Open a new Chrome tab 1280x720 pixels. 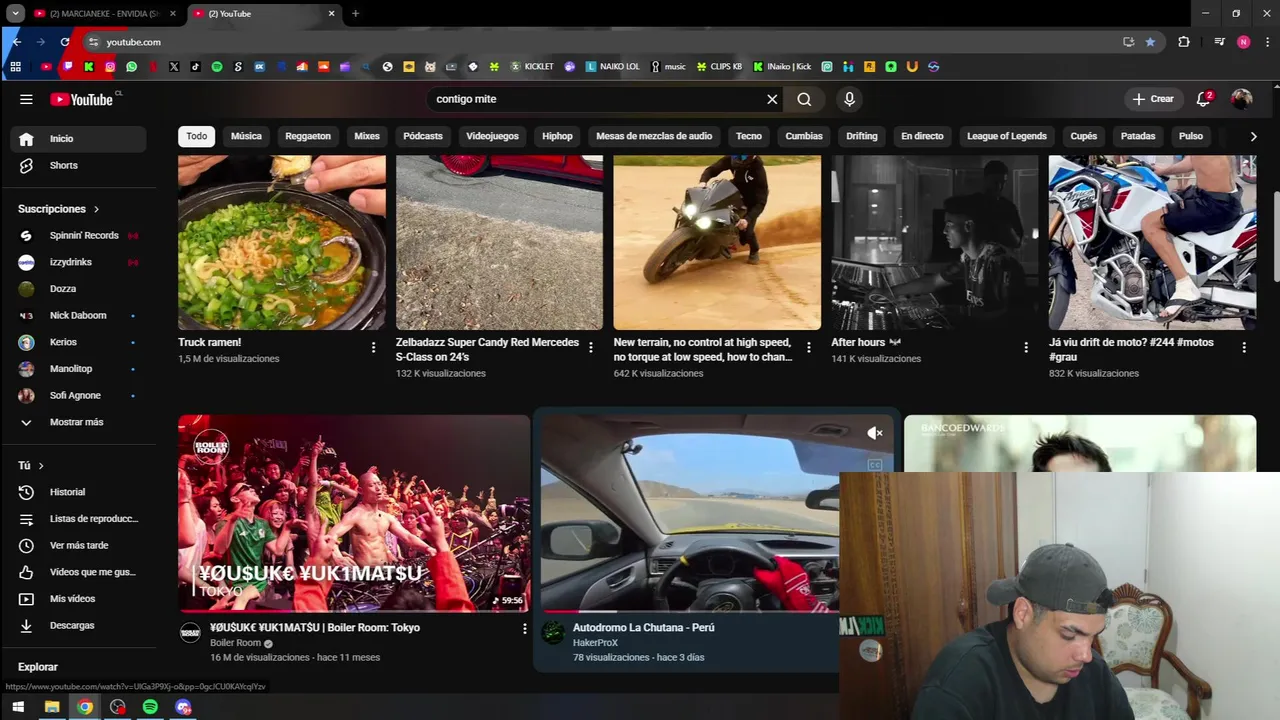pyautogui.click(x=355, y=14)
